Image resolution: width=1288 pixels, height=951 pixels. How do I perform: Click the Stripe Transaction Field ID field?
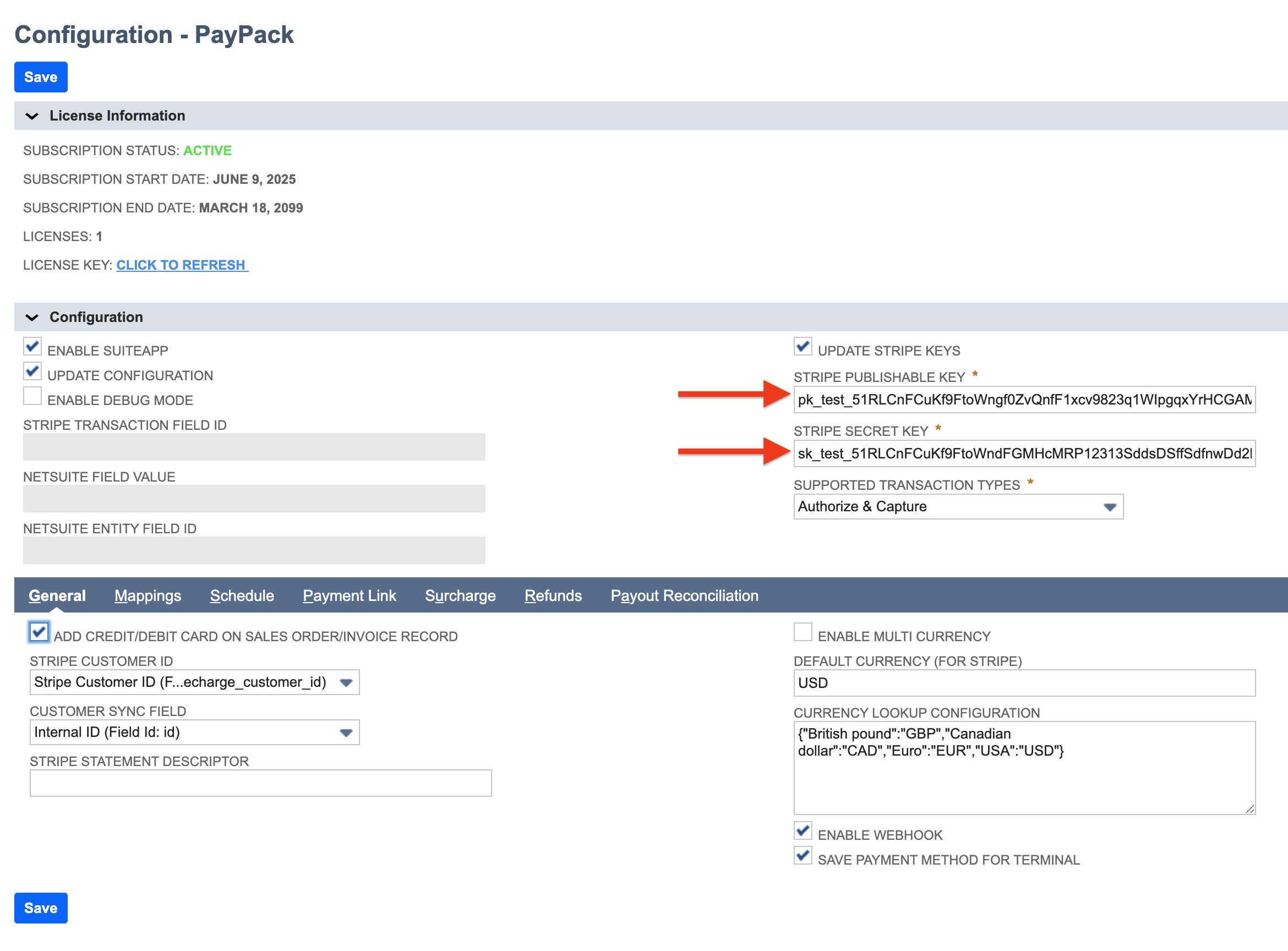click(254, 447)
